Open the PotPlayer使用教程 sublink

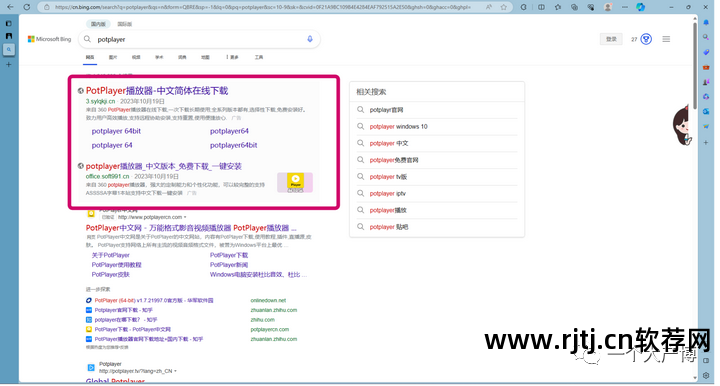point(117,265)
